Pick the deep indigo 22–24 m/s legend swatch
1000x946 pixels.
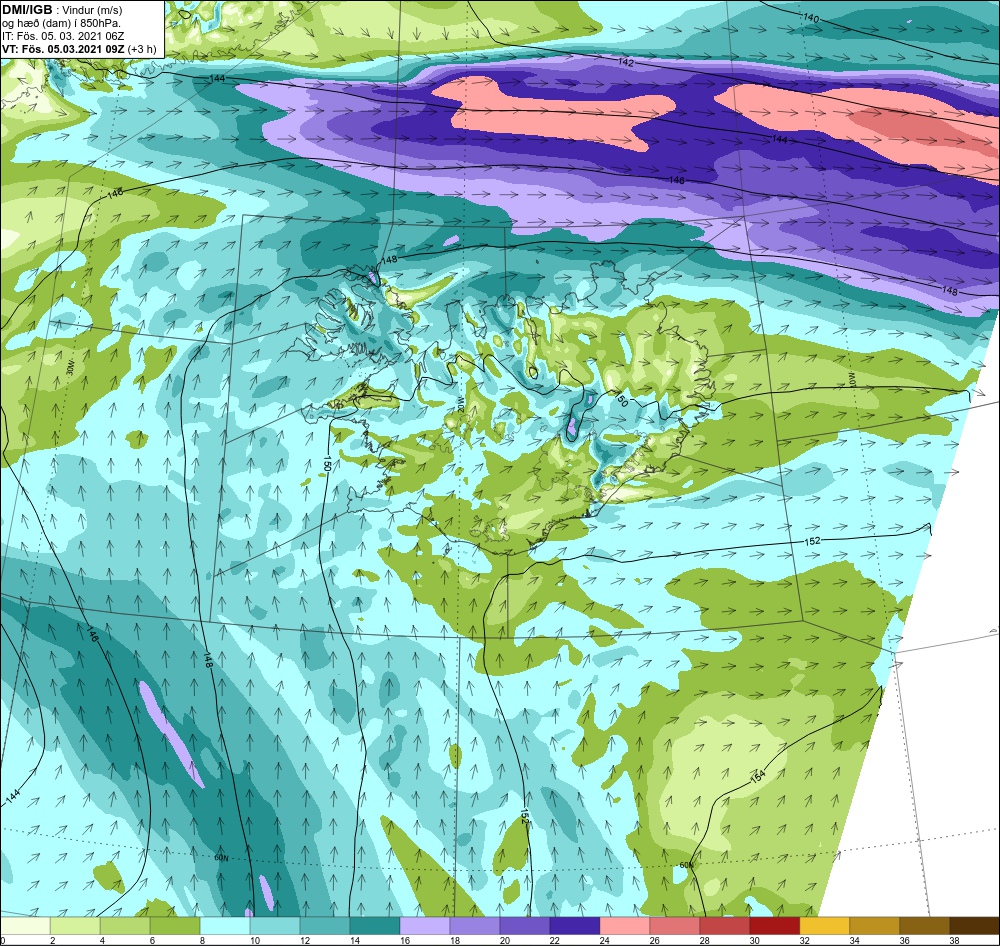[x=575, y=926]
